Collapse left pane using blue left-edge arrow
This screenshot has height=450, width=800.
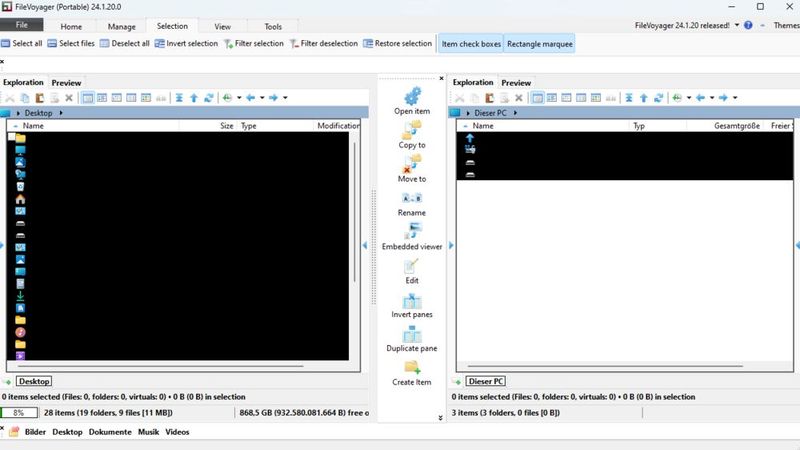pyautogui.click(x=2, y=245)
